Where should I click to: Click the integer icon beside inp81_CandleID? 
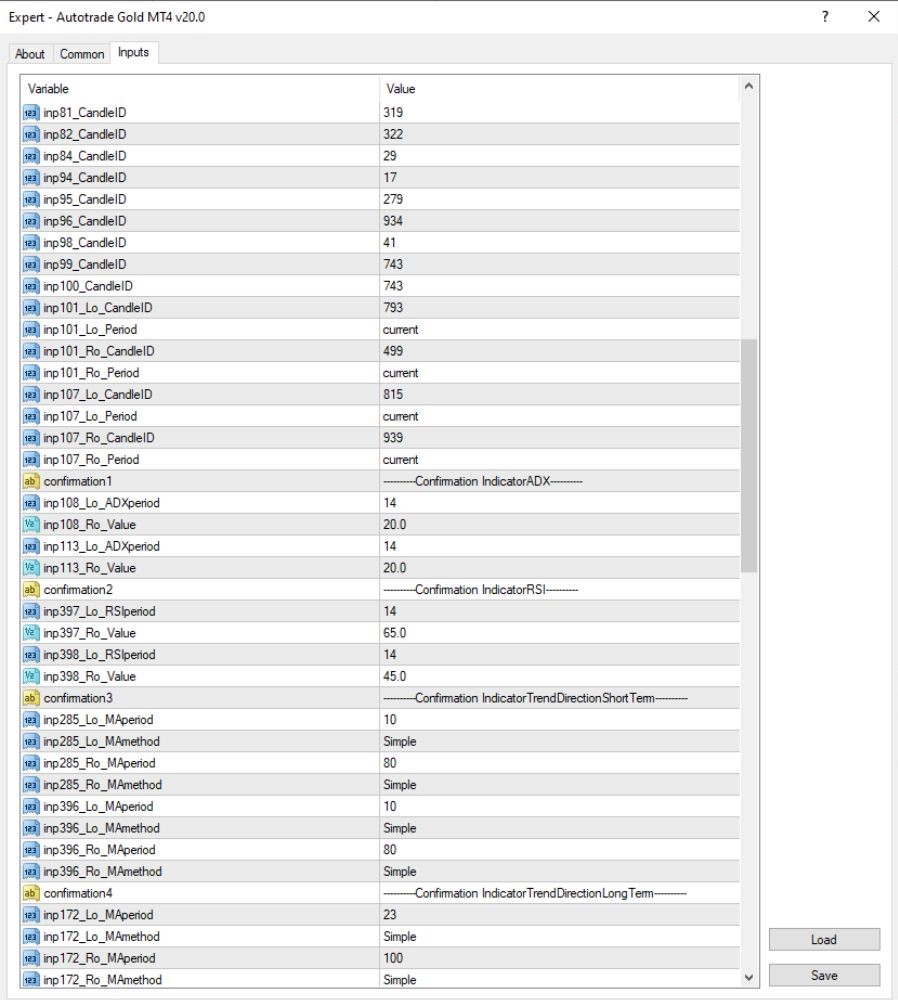click(31, 113)
